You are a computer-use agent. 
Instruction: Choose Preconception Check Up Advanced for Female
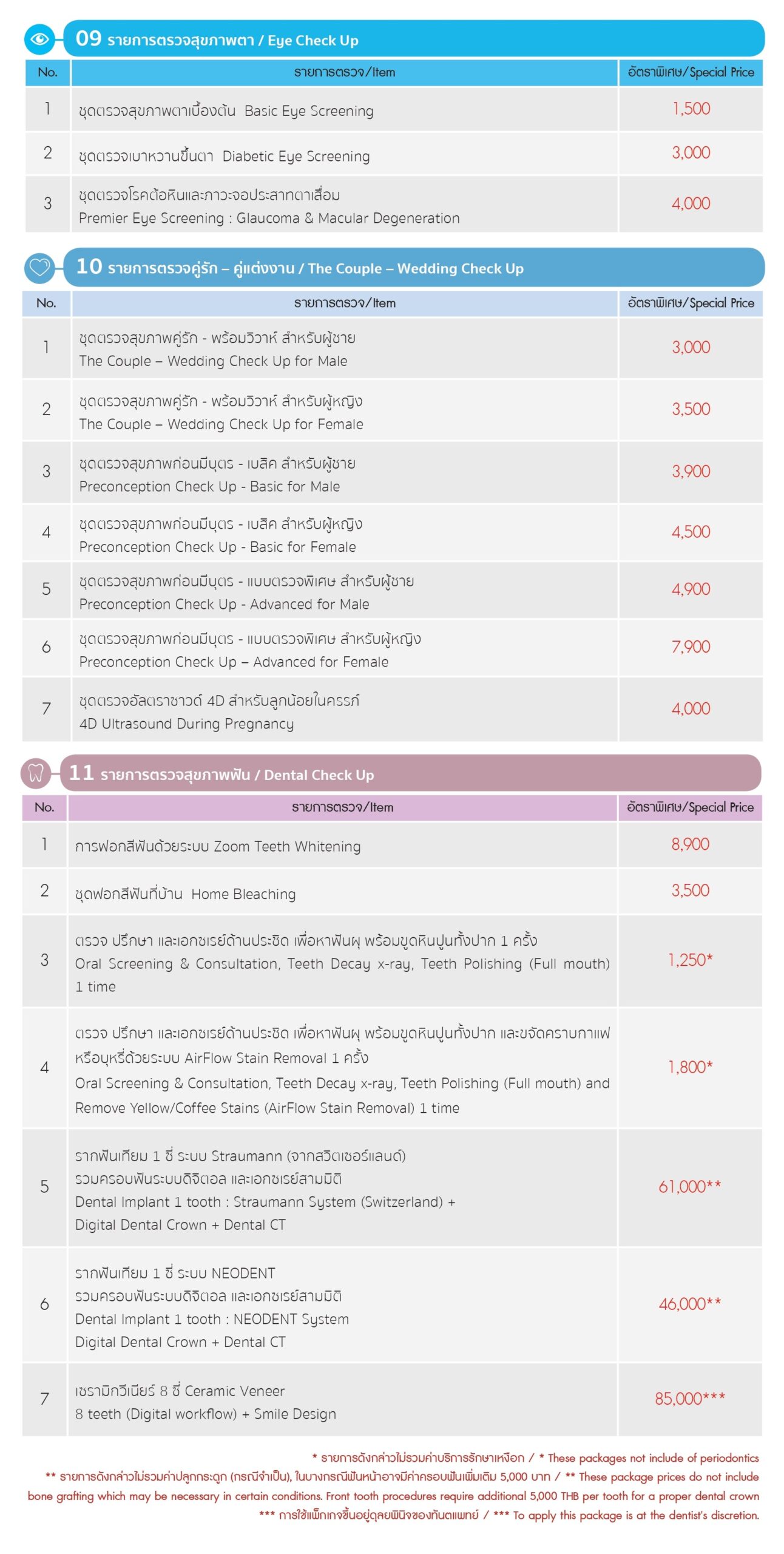point(249,650)
